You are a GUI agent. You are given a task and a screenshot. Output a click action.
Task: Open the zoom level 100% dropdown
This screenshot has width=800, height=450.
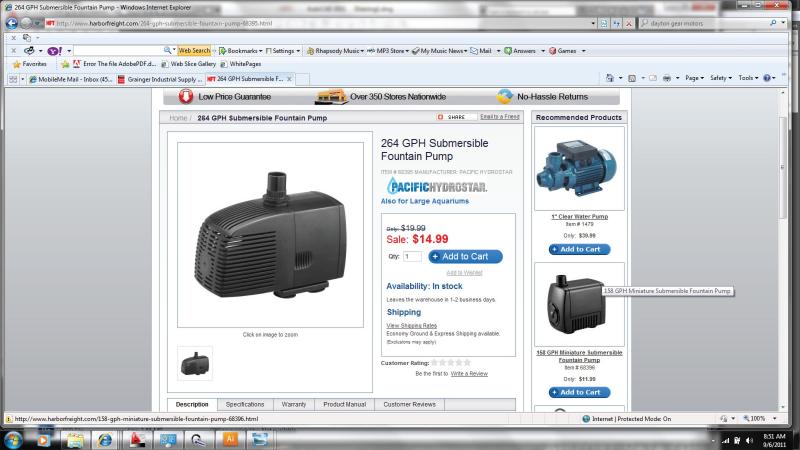[774, 418]
